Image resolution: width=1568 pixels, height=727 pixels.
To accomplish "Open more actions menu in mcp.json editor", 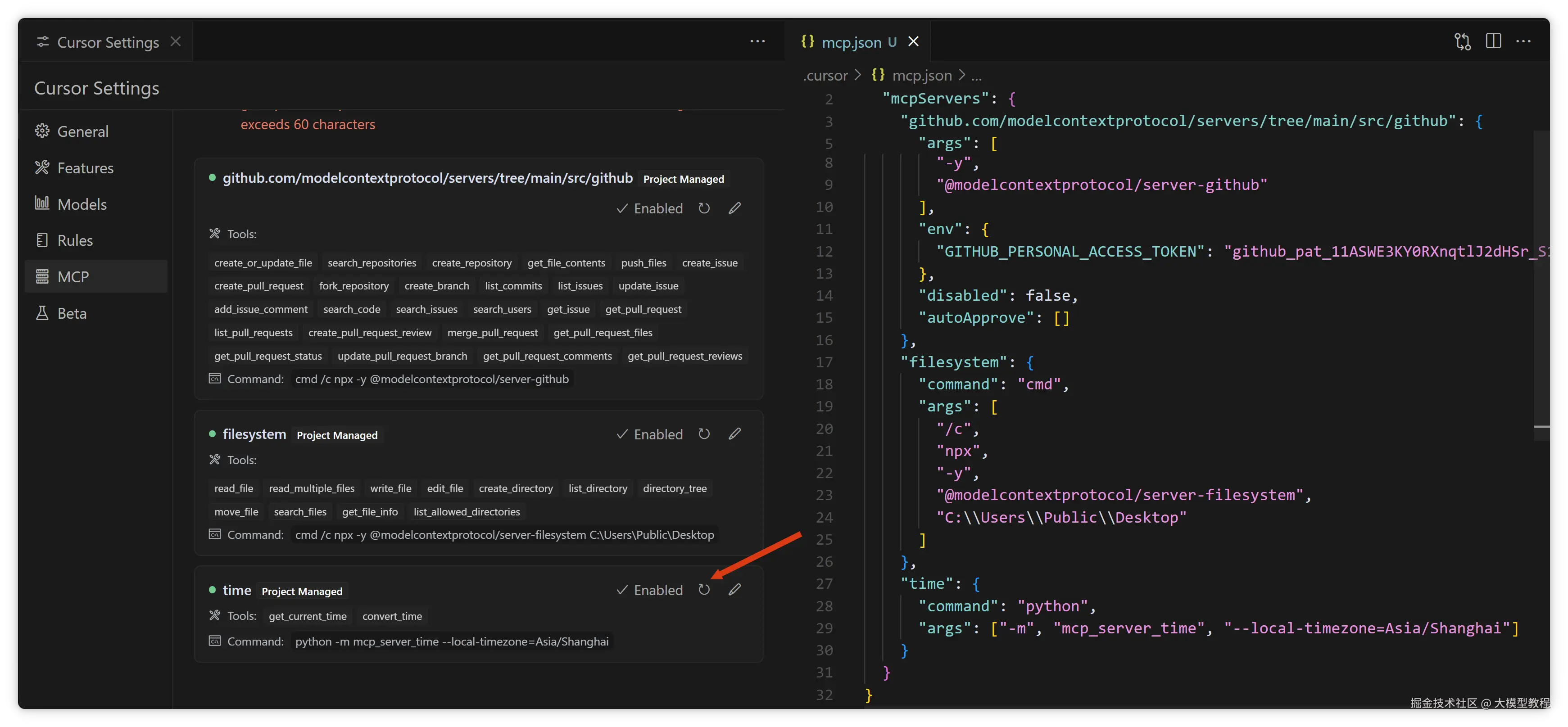I will 1523,41.
